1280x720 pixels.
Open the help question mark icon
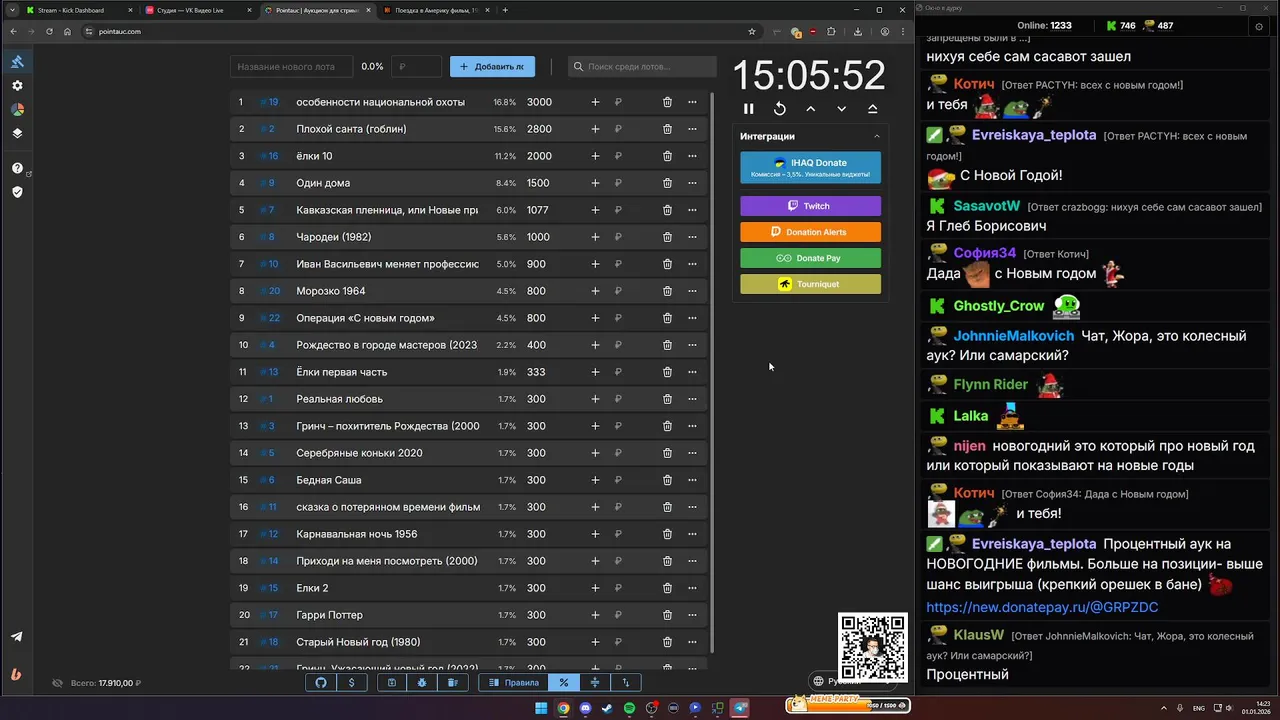tap(17, 168)
